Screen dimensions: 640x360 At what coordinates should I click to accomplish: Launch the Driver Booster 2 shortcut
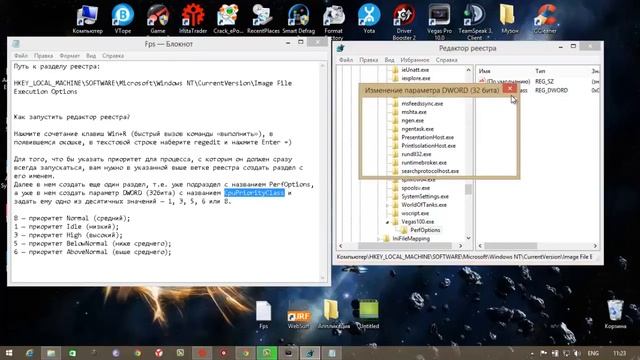(x=404, y=21)
